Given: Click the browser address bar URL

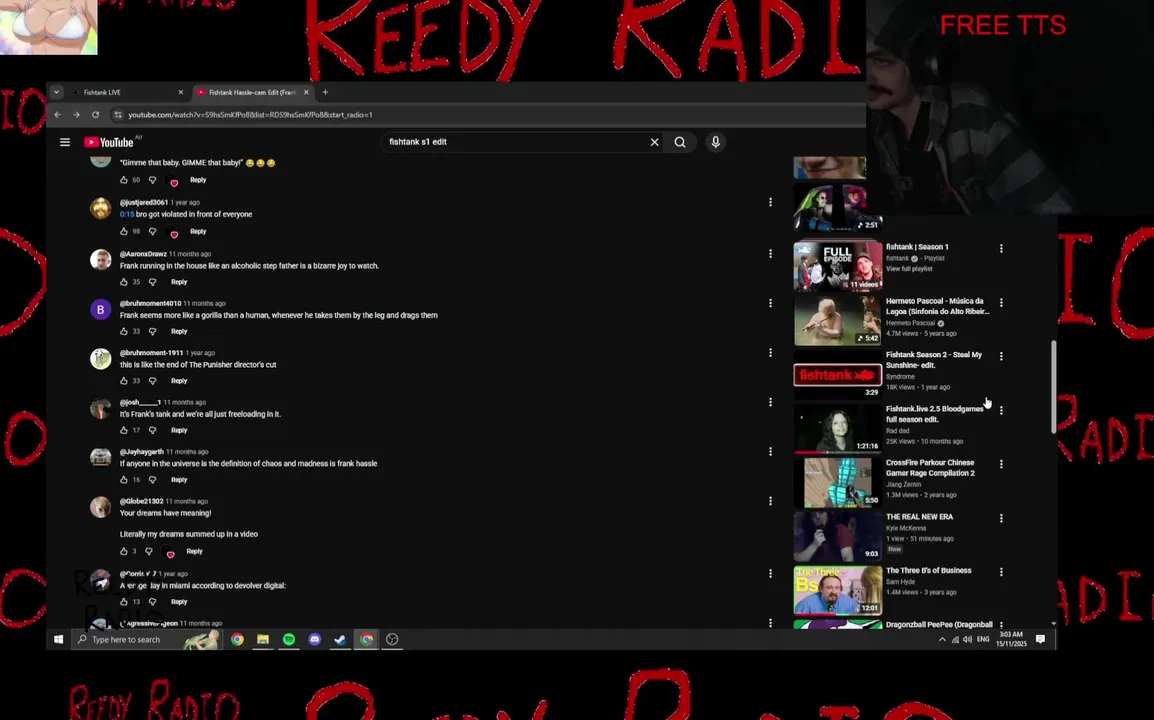Looking at the screenshot, I should [250, 115].
